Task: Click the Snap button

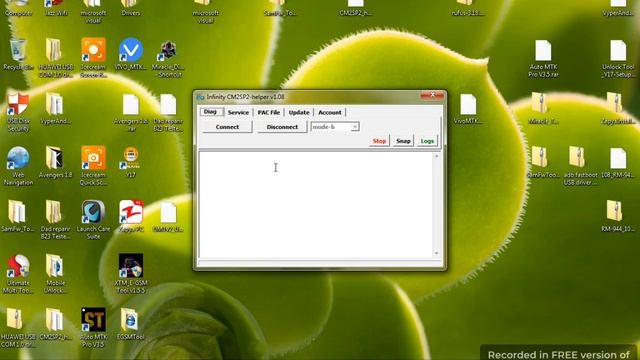Action: pos(403,141)
